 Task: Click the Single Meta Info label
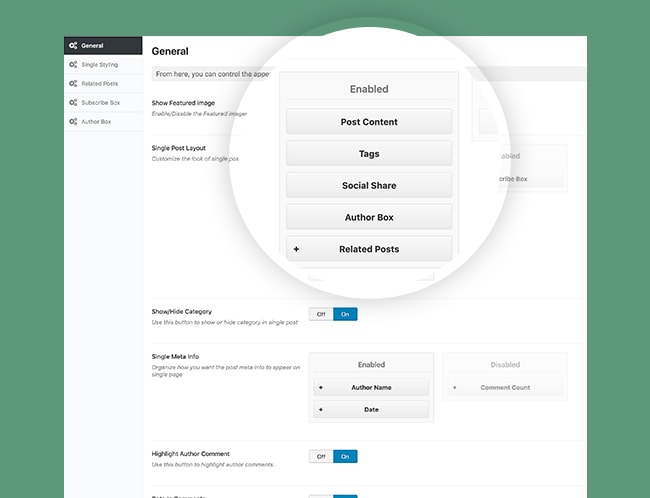click(175, 357)
